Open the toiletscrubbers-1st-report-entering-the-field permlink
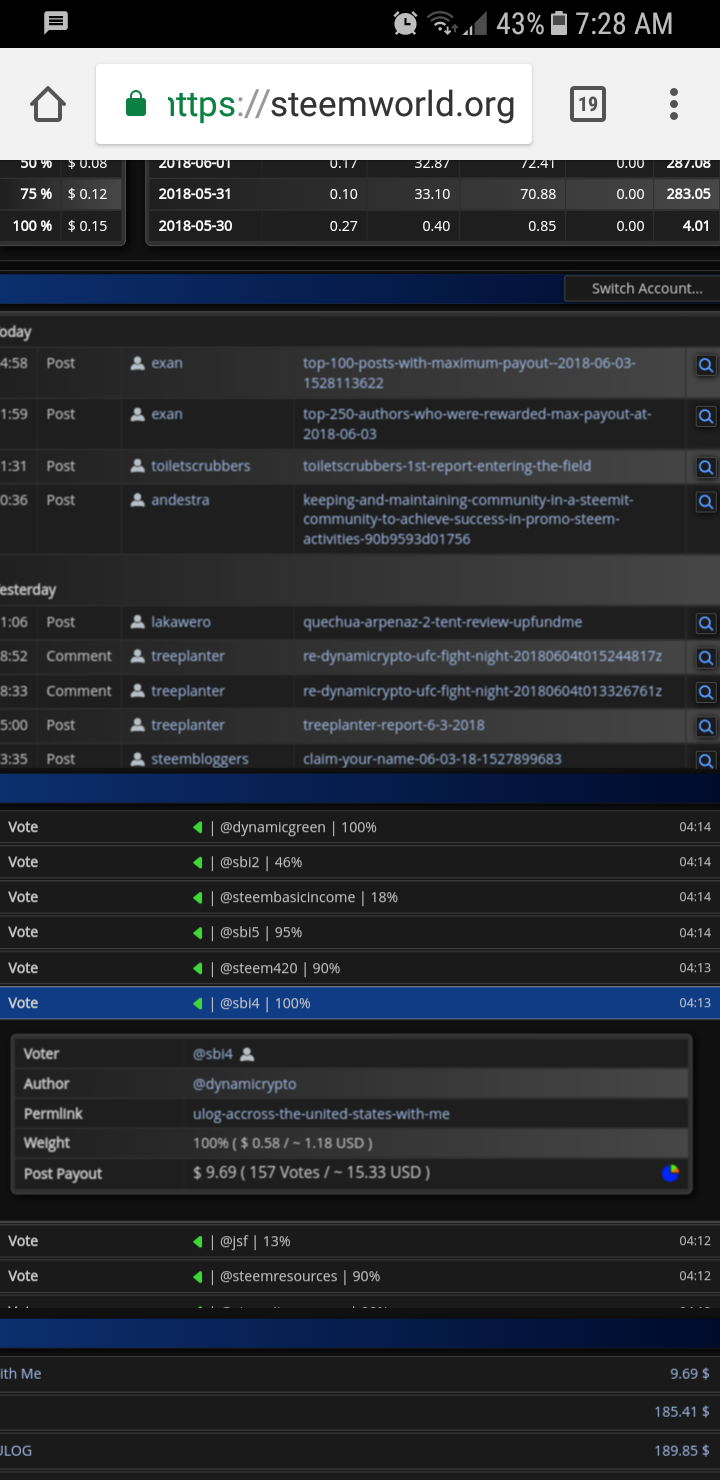This screenshot has height=1480, width=720. click(x=447, y=466)
